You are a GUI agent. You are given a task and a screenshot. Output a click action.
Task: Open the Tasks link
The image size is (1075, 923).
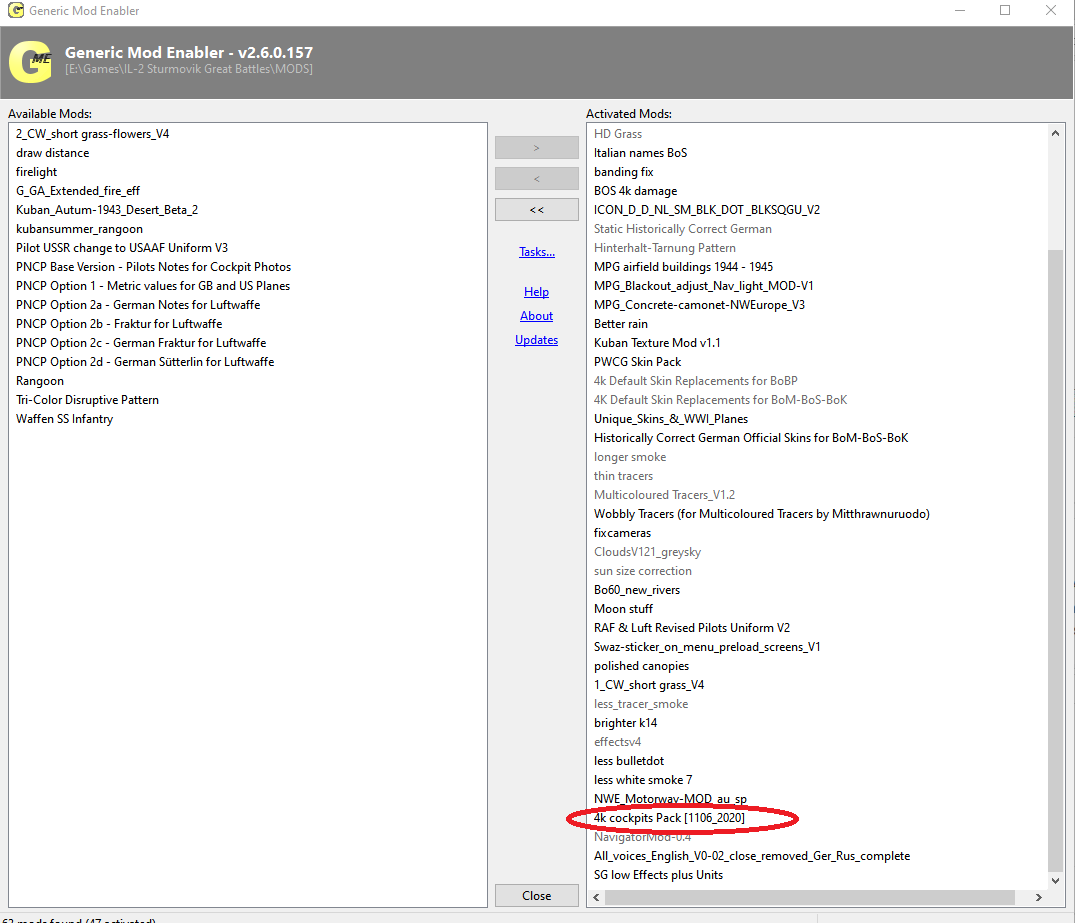537,252
